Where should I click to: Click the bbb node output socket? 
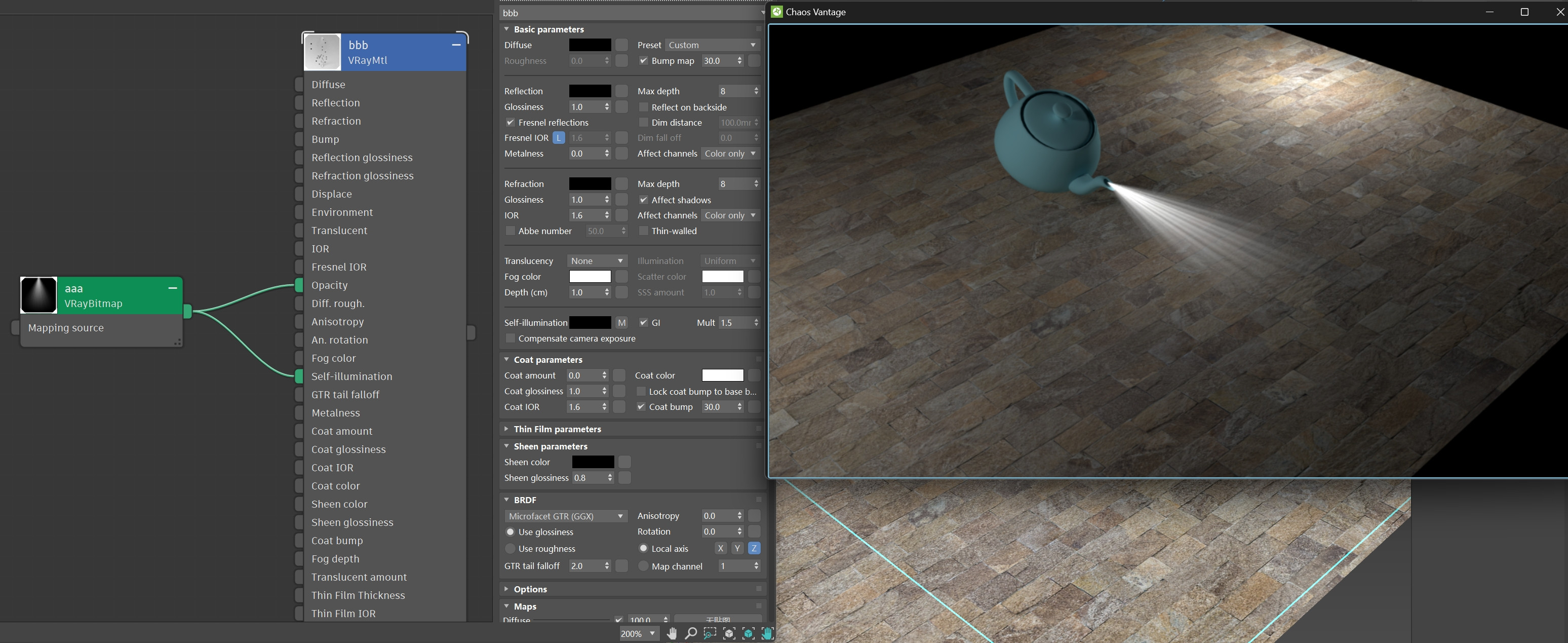click(471, 332)
